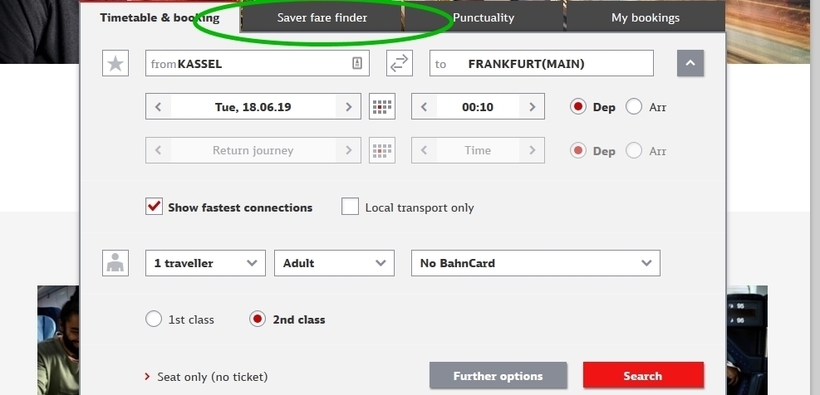Enable Local transport only checkbox

pyautogui.click(x=350, y=207)
